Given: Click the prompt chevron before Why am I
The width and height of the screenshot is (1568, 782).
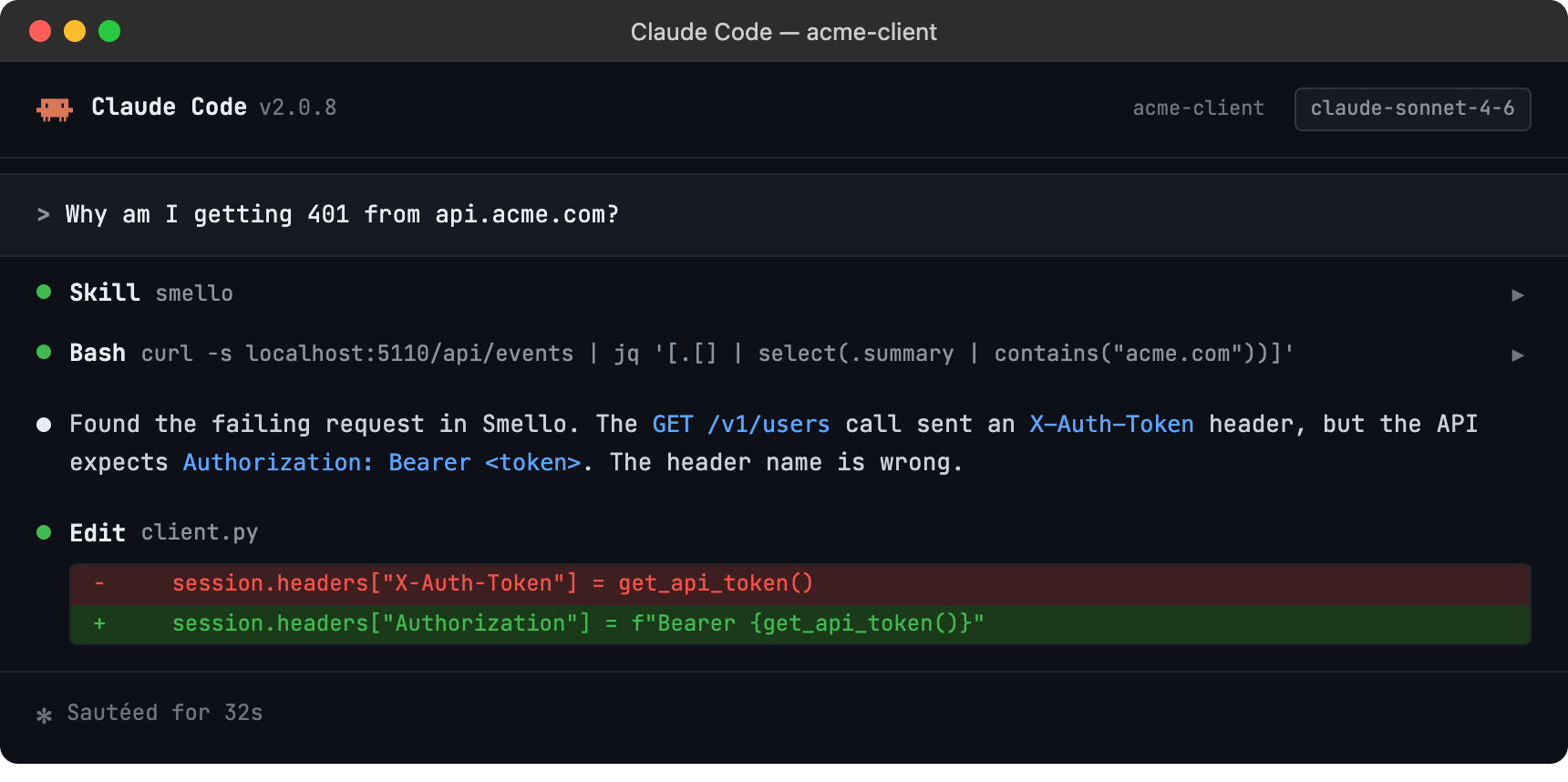Looking at the screenshot, I should click(x=43, y=215).
